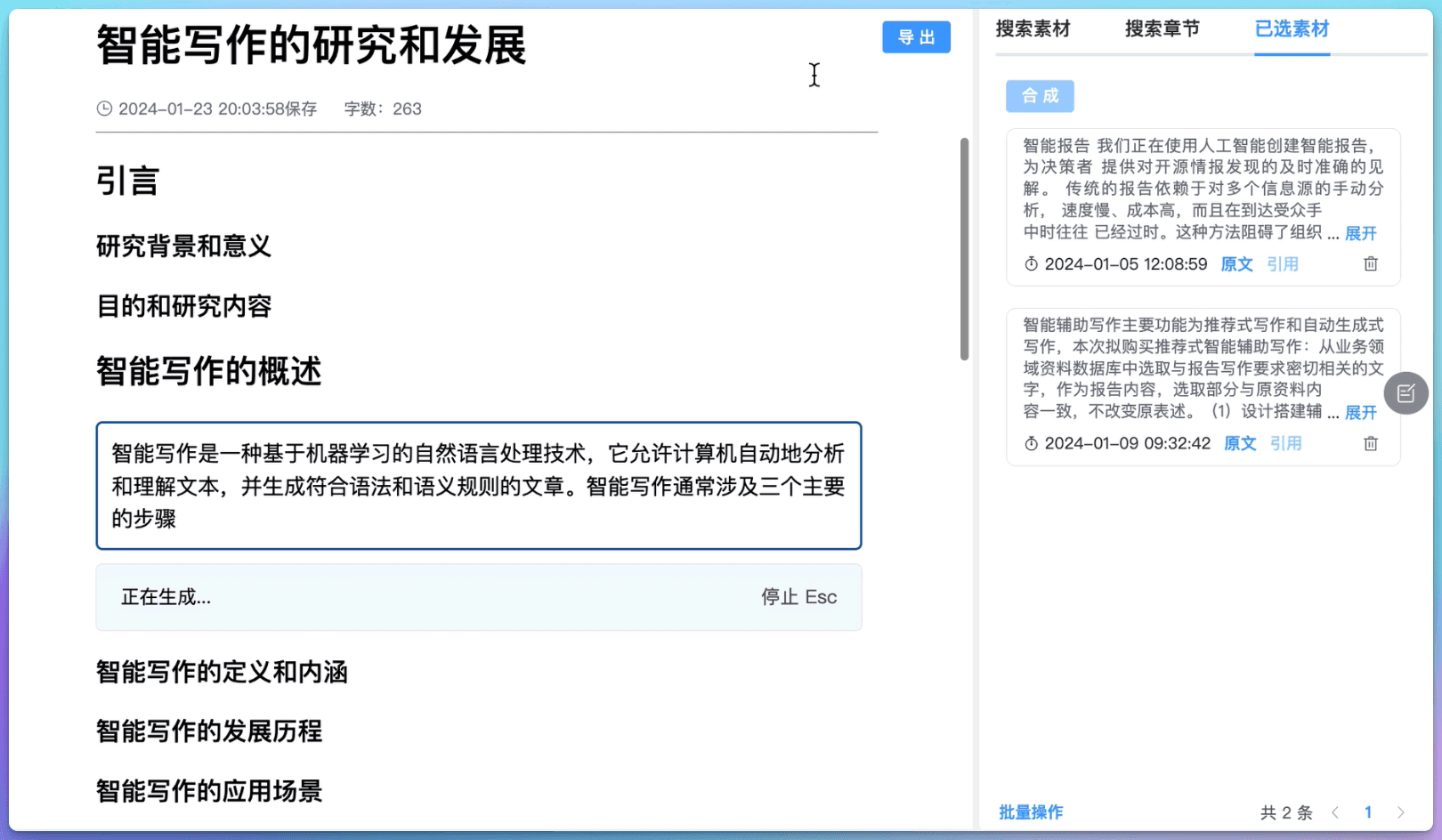This screenshot has width=1442, height=840.
Task: Open 原文 for the 2024-01-05 material
Action: (x=1236, y=264)
